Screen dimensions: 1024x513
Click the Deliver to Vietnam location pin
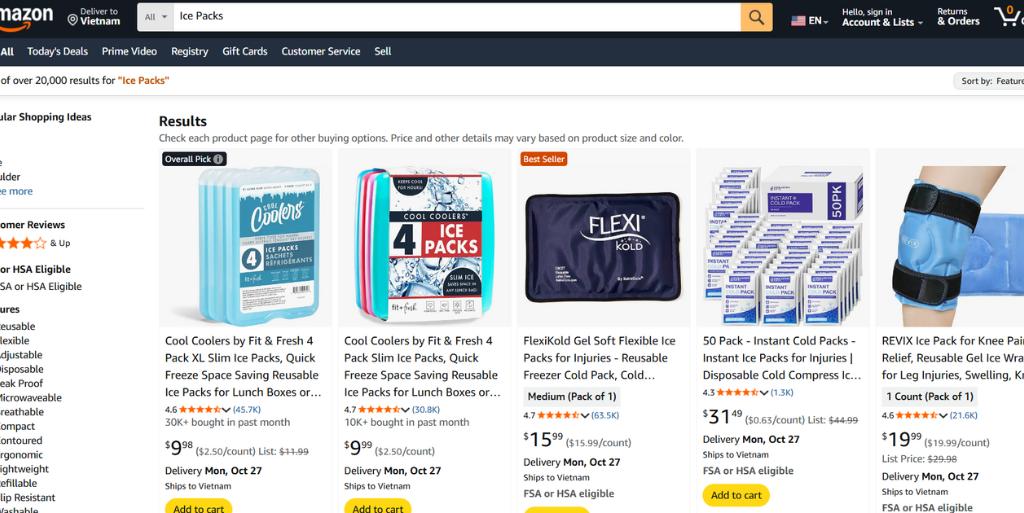[72, 21]
